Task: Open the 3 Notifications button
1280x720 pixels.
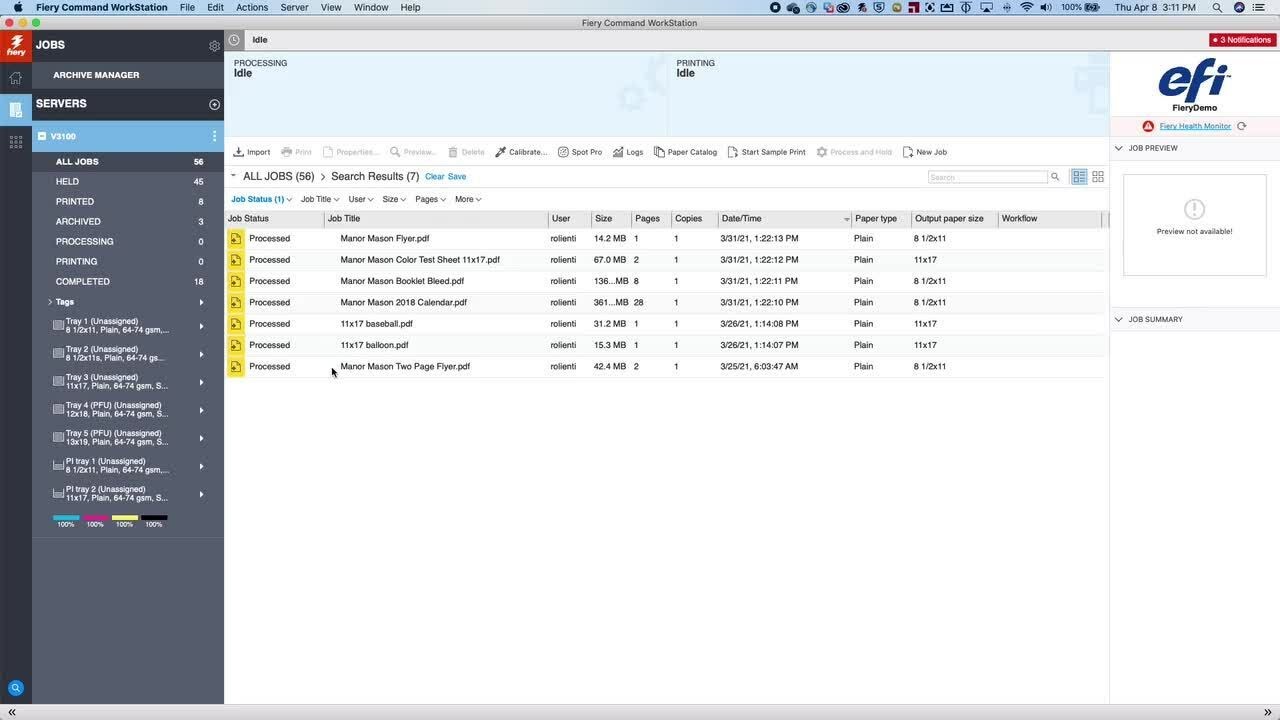Action: [x=1242, y=40]
